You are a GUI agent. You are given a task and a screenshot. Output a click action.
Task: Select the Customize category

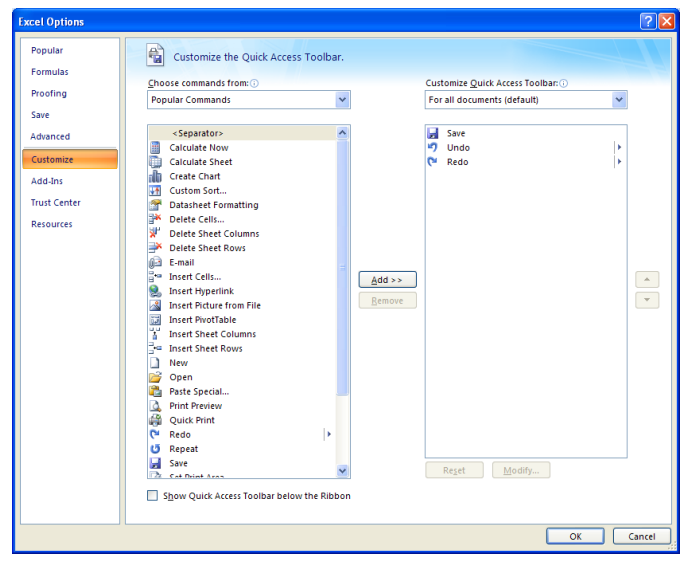click(x=70, y=159)
